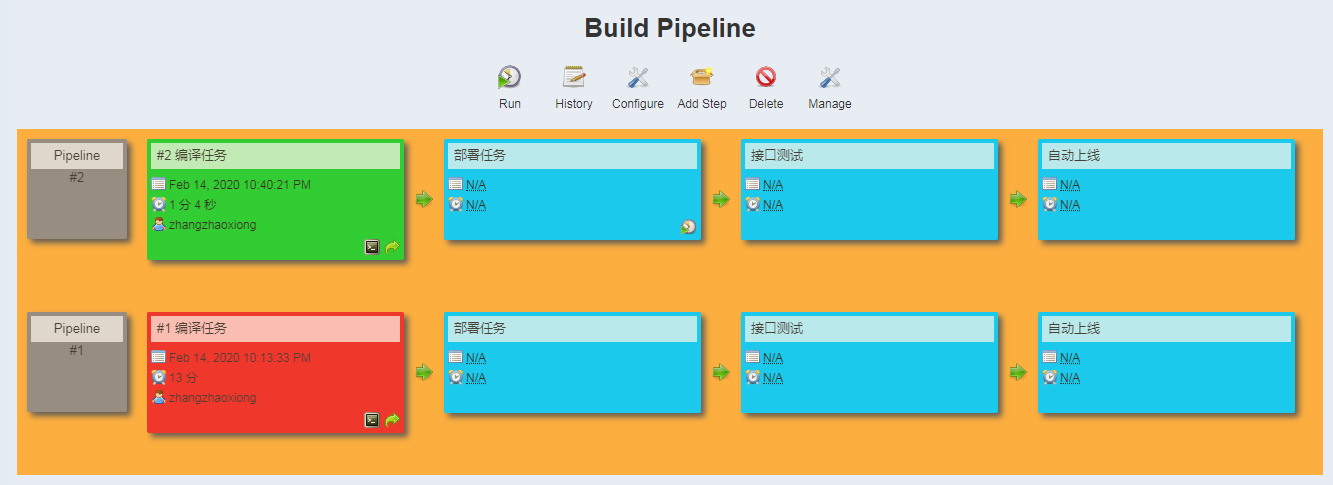Click 部署任务 title in pipeline #1
The height and width of the screenshot is (485, 1333).
coord(479,328)
